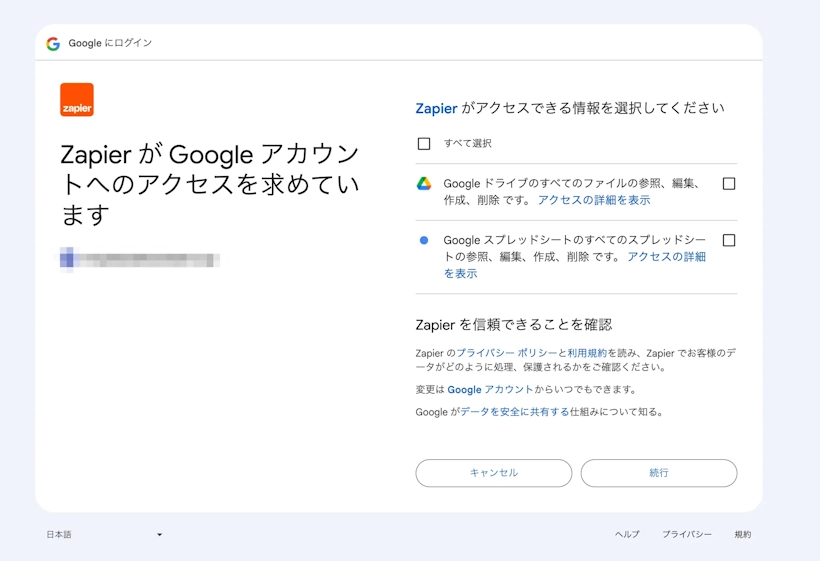Image resolution: width=820 pixels, height=561 pixels.
Task: Open the 規約 footer link
Action: point(743,534)
